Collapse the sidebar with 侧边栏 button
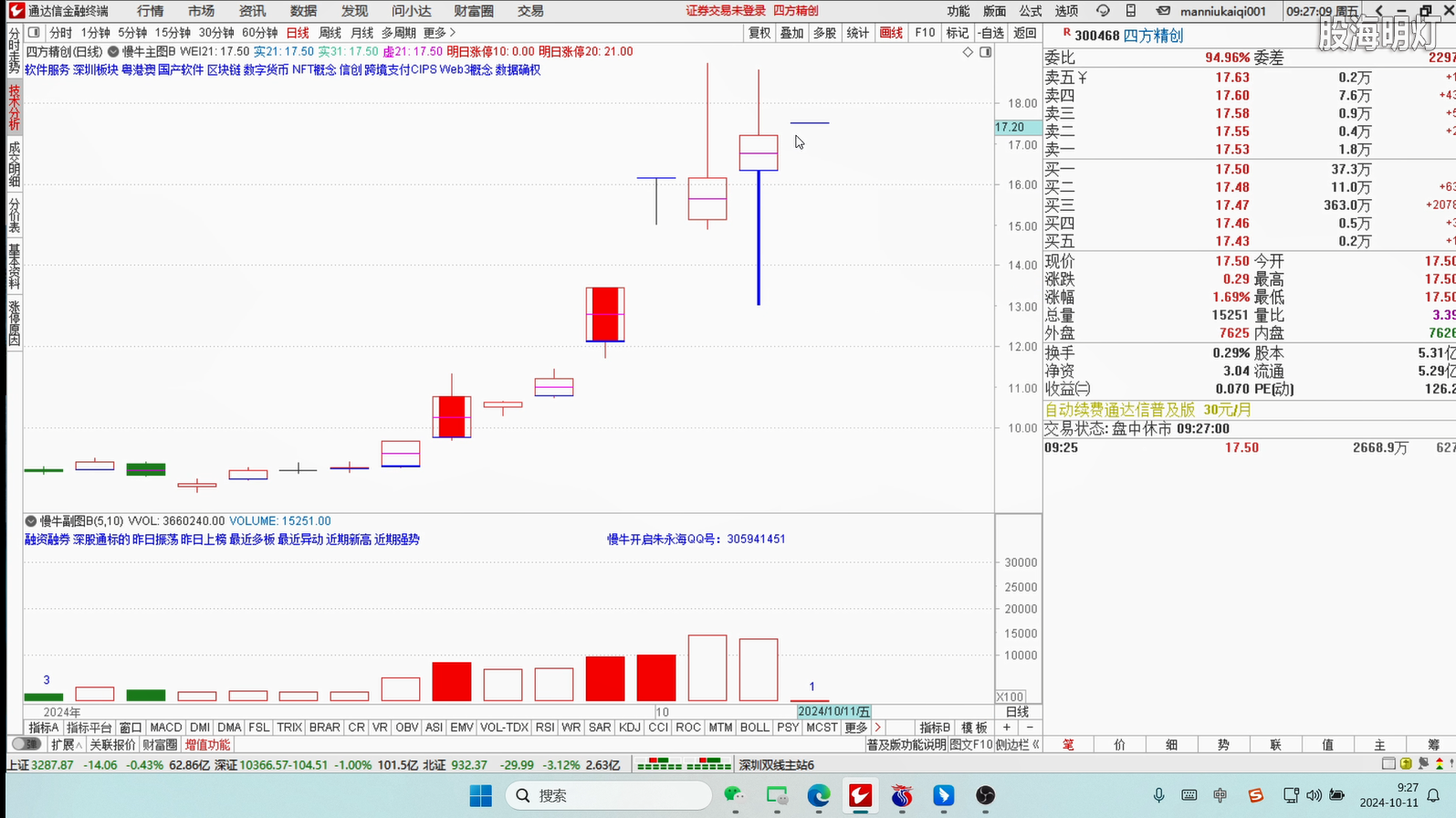Image resolution: width=1456 pixels, height=818 pixels. (x=1017, y=745)
